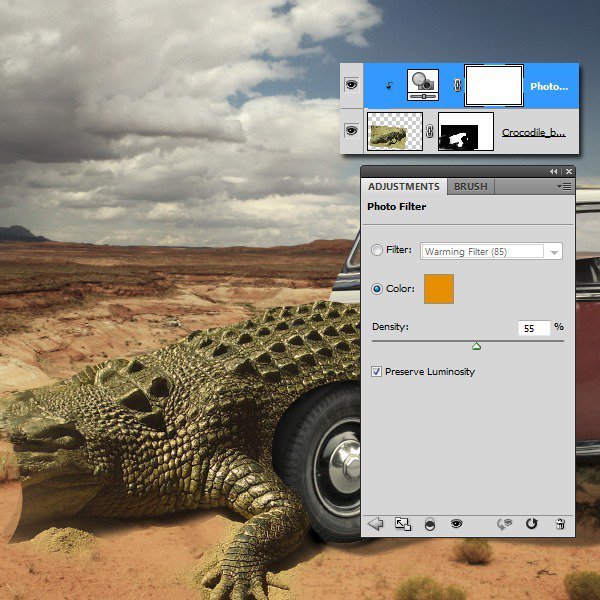Click the Photo Filter adjustment layer thumbnail icon
Image resolution: width=600 pixels, height=600 pixels.
coord(423,85)
